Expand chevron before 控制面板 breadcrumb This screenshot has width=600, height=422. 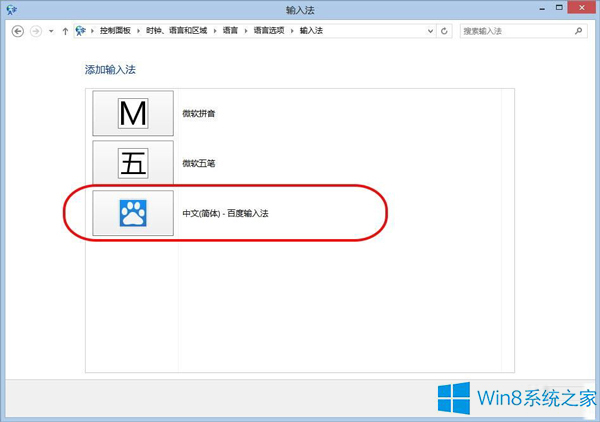(92, 31)
